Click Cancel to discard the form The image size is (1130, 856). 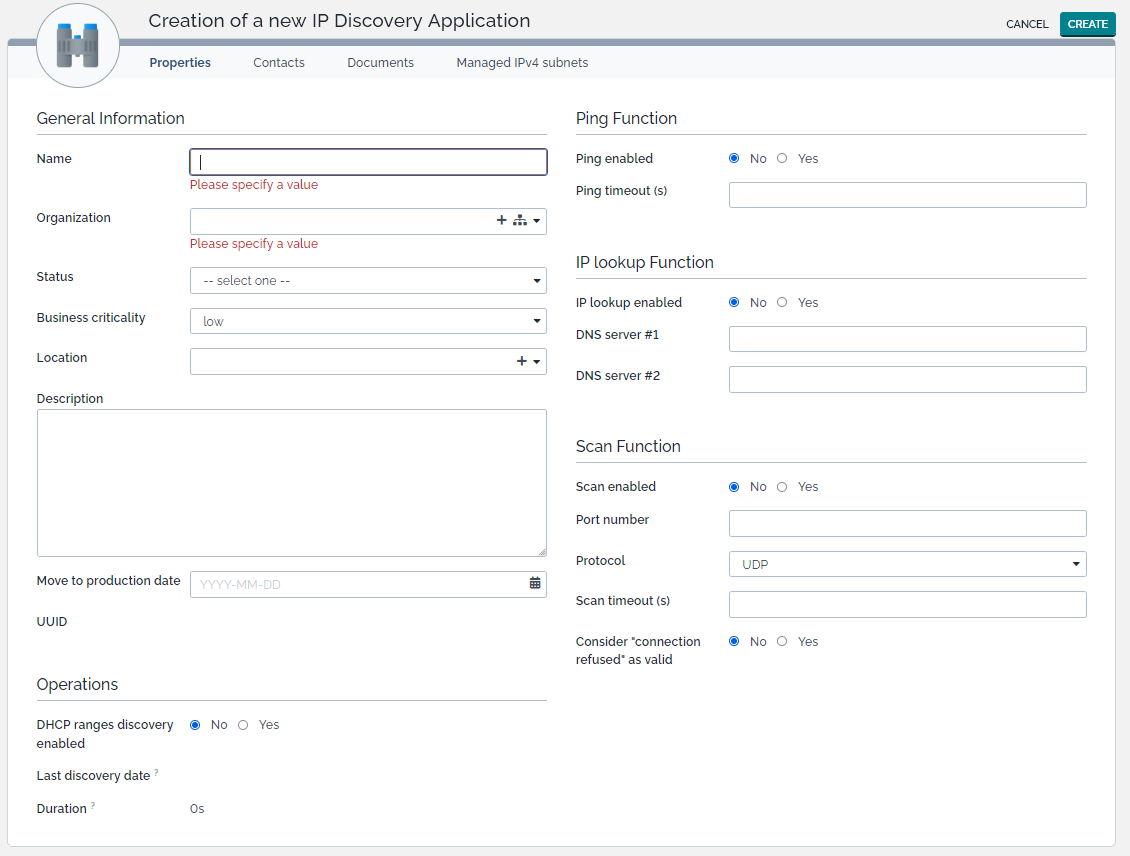point(1027,24)
